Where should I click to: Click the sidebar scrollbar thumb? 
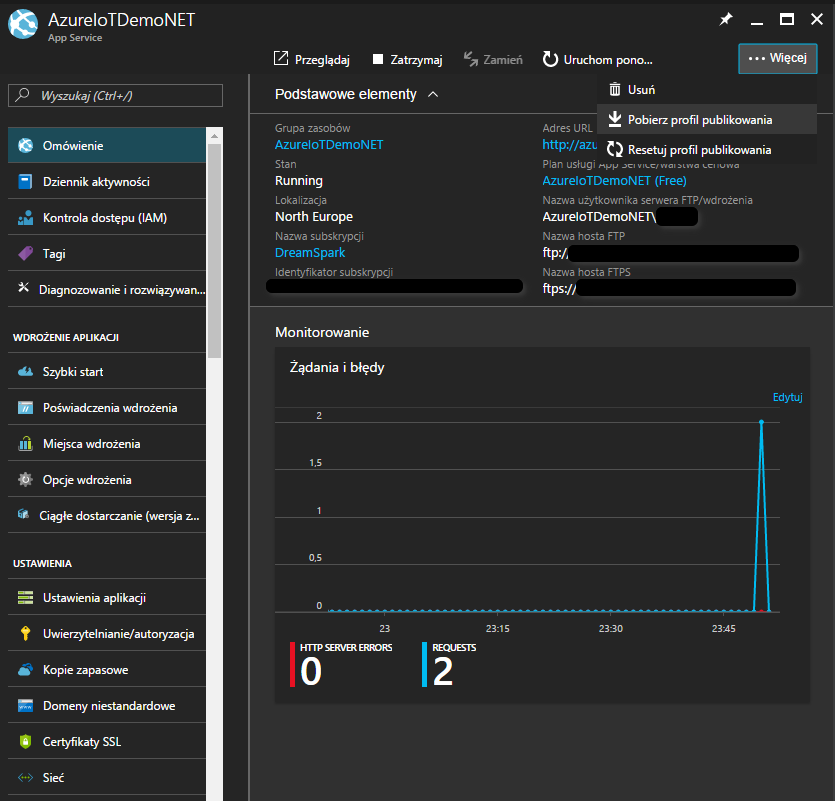point(214,250)
